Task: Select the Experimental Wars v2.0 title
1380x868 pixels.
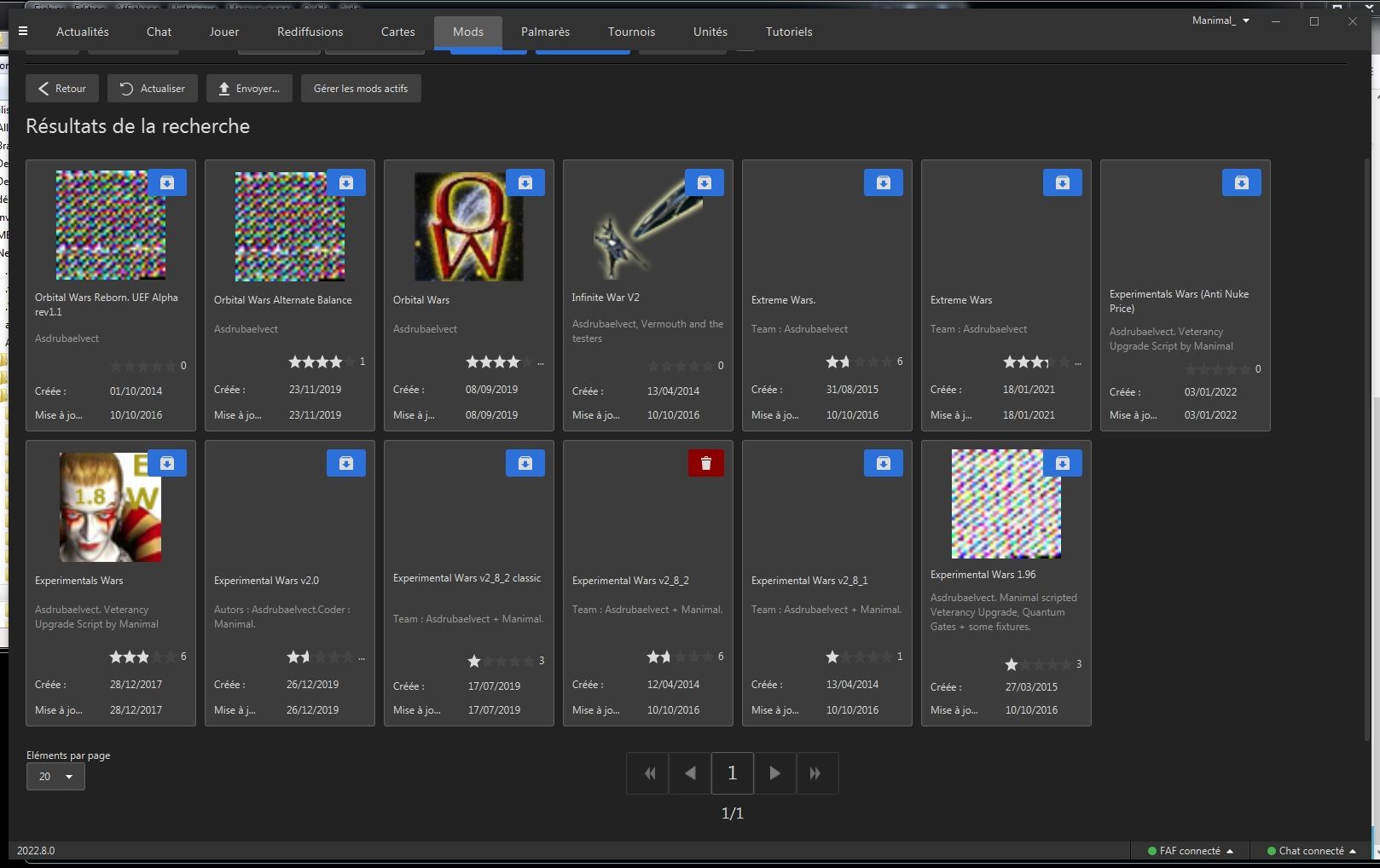Action: coord(266,581)
